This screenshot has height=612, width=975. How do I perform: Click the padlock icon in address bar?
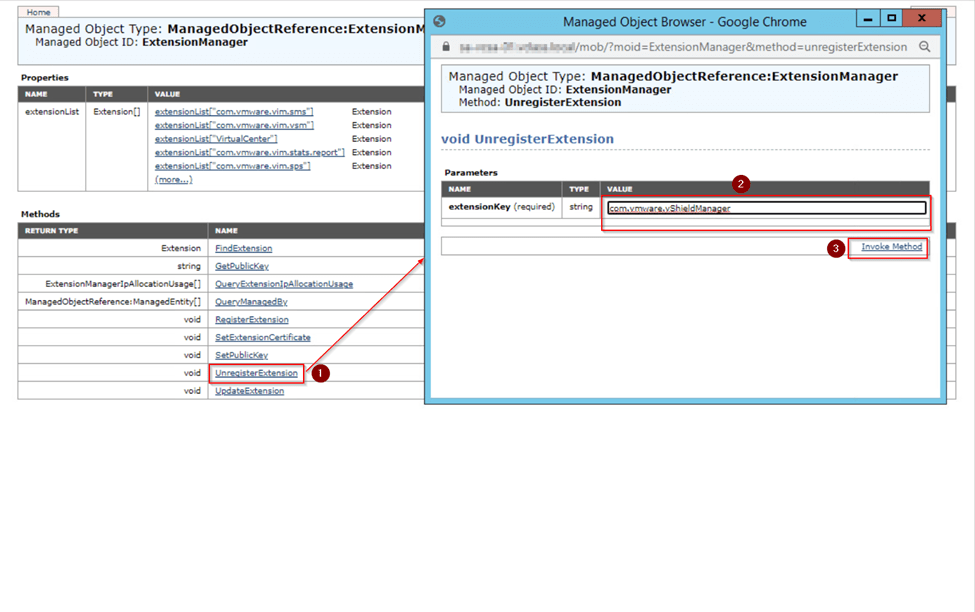tap(446, 47)
